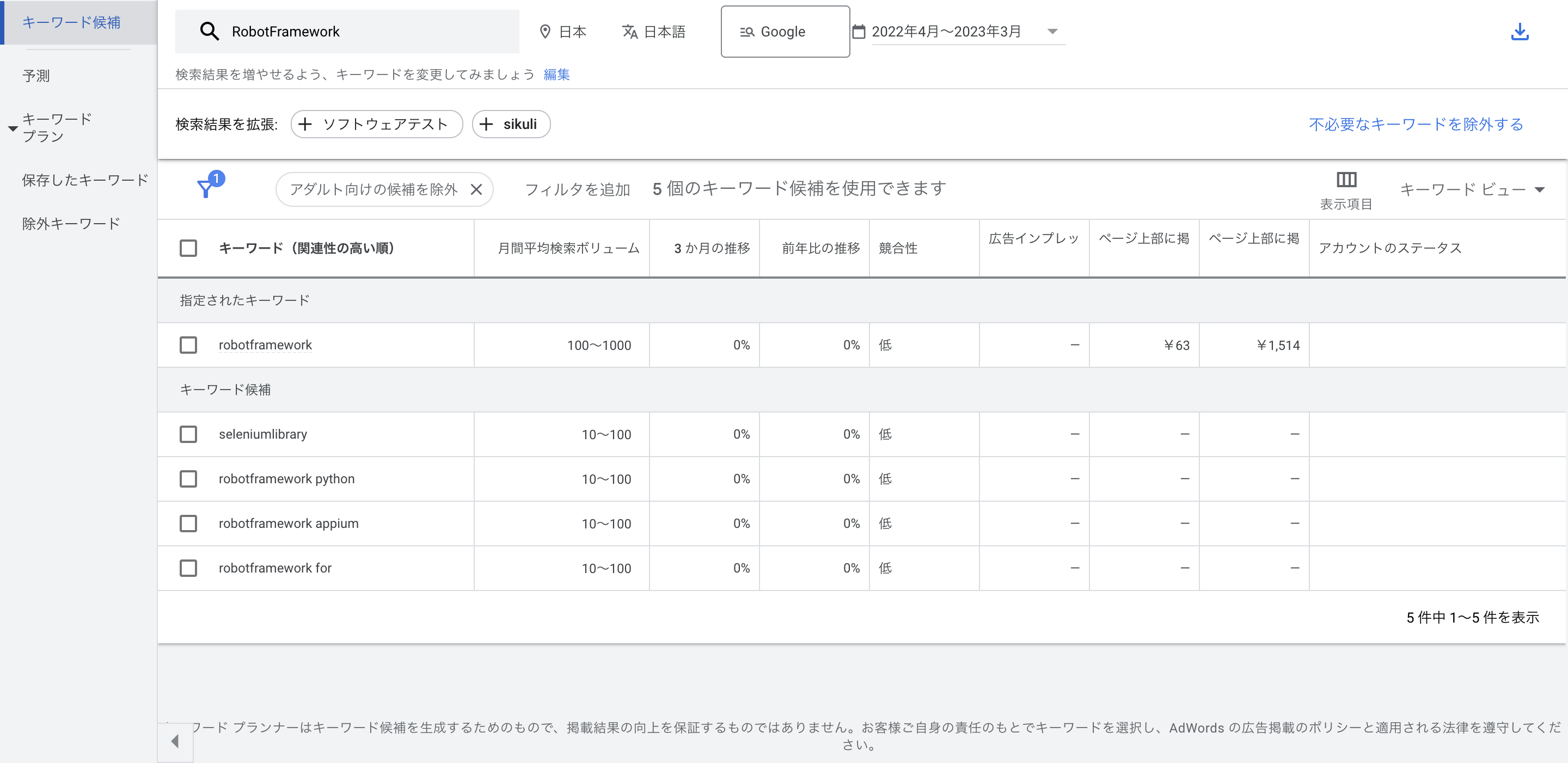The width and height of the screenshot is (1568, 763).
Task: Click the Google network button
Action: [x=785, y=32]
